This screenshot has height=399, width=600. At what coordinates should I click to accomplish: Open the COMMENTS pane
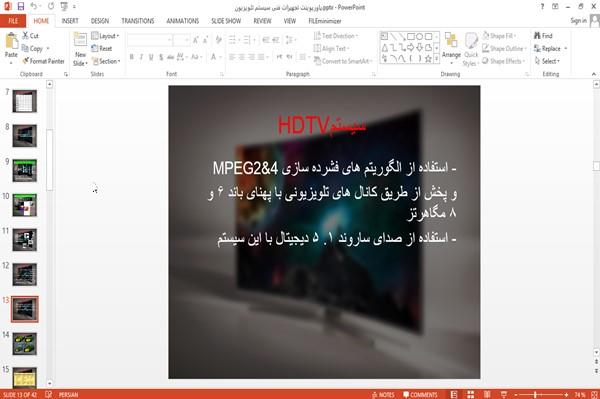click(420, 394)
